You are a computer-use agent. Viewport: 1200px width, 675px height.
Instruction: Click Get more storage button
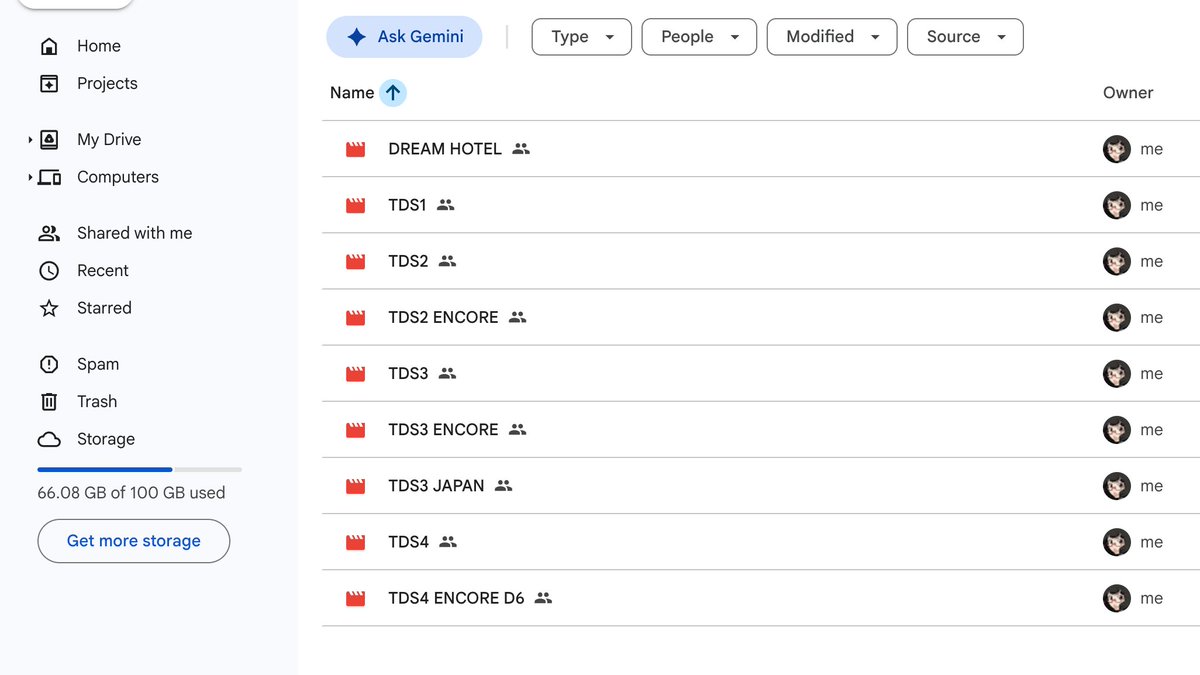point(134,541)
